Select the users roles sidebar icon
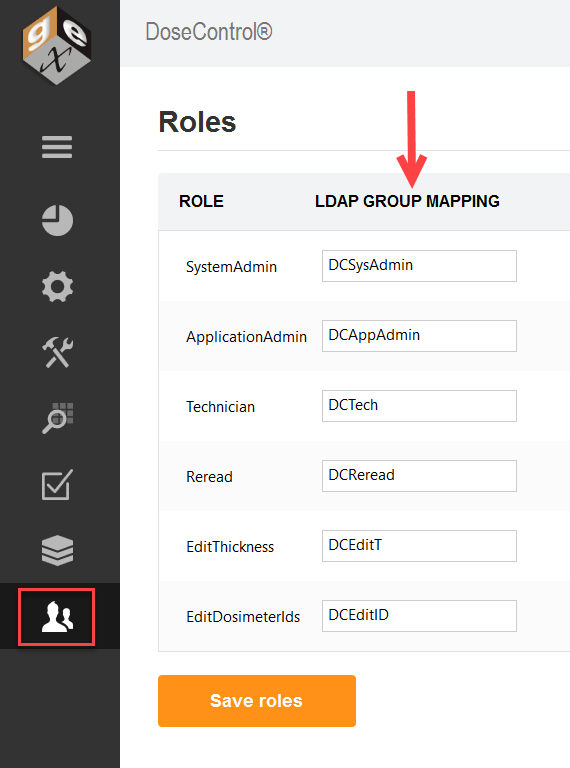 point(57,617)
